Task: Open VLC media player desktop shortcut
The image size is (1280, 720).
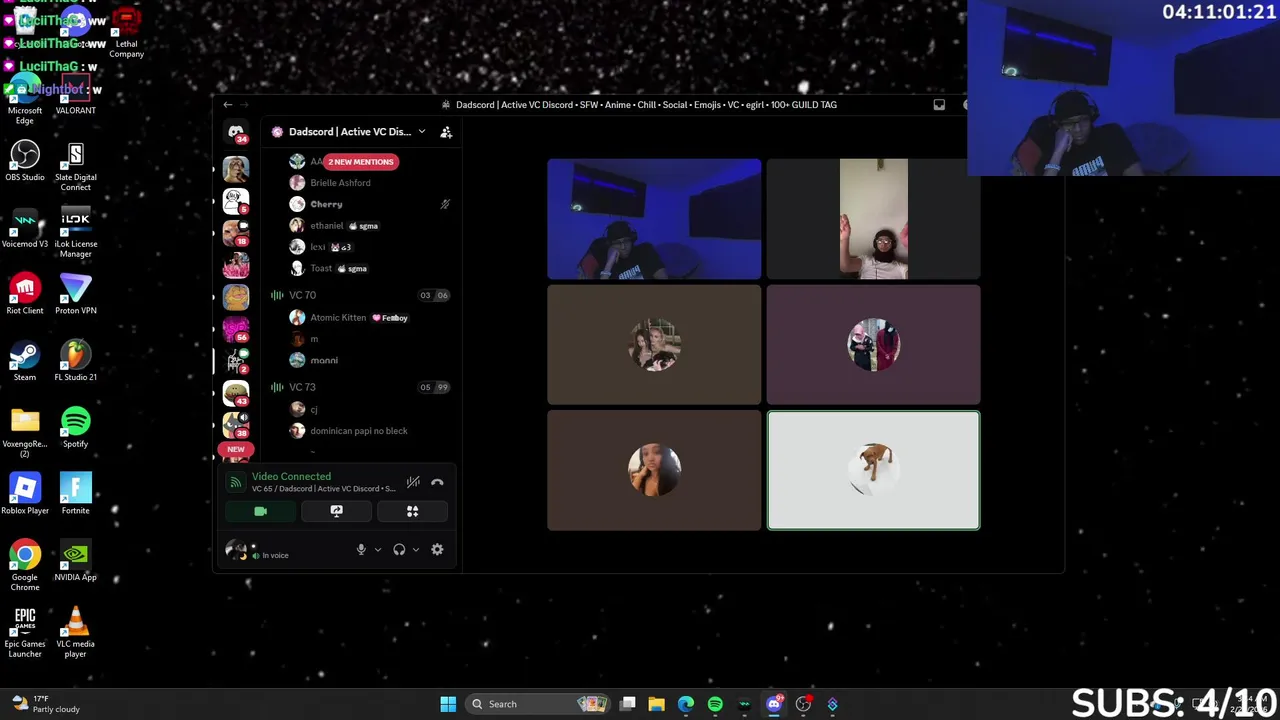Action: [75, 632]
